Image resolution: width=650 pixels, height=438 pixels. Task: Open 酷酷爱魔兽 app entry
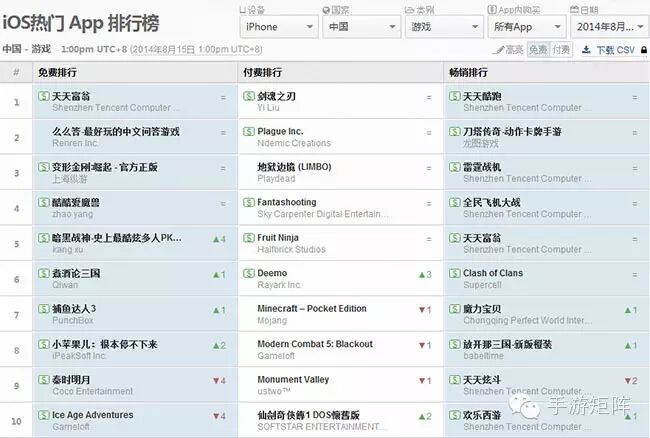click(75, 203)
